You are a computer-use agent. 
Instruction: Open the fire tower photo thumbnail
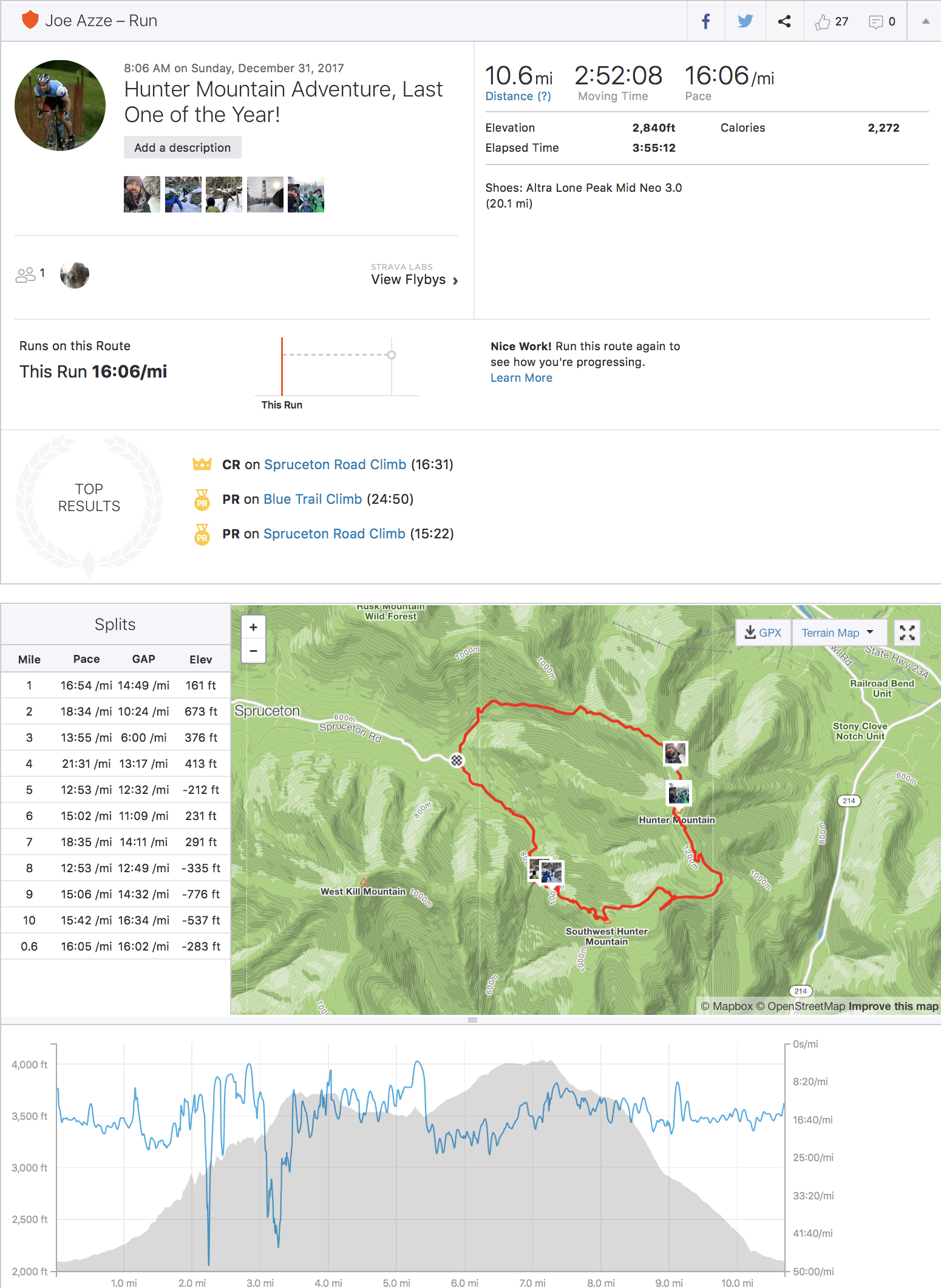point(265,194)
